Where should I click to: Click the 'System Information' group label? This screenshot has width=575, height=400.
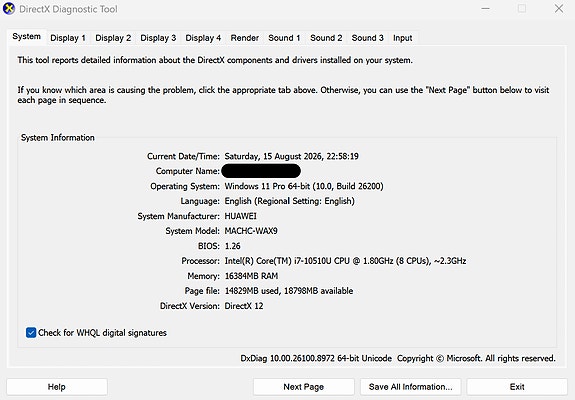pos(58,138)
